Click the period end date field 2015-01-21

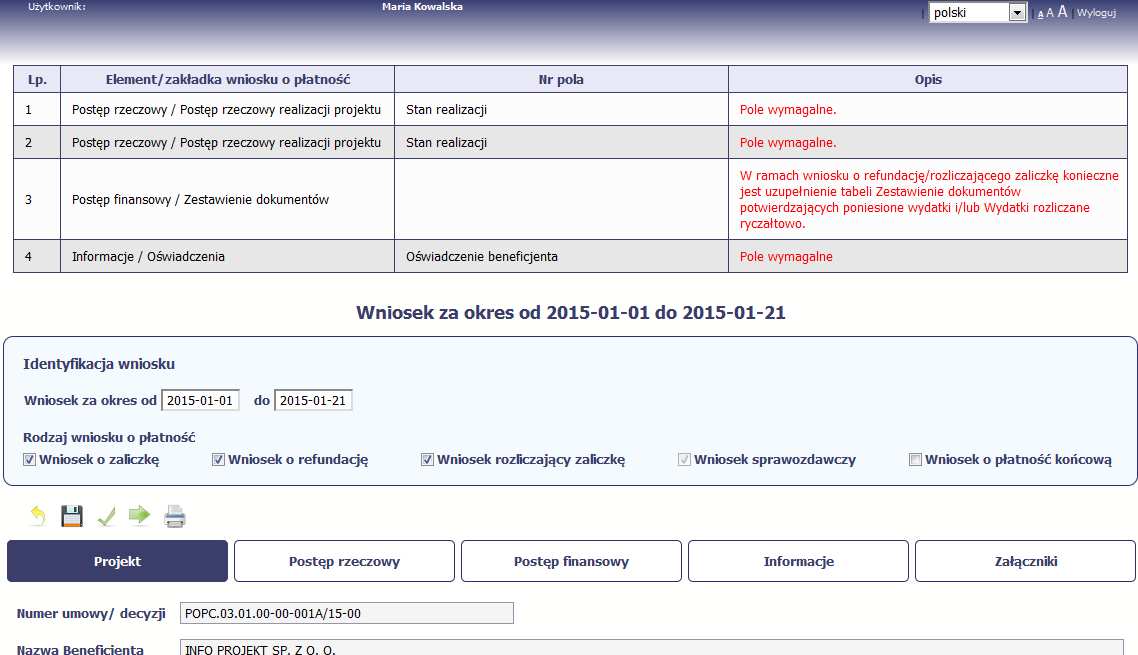click(314, 400)
